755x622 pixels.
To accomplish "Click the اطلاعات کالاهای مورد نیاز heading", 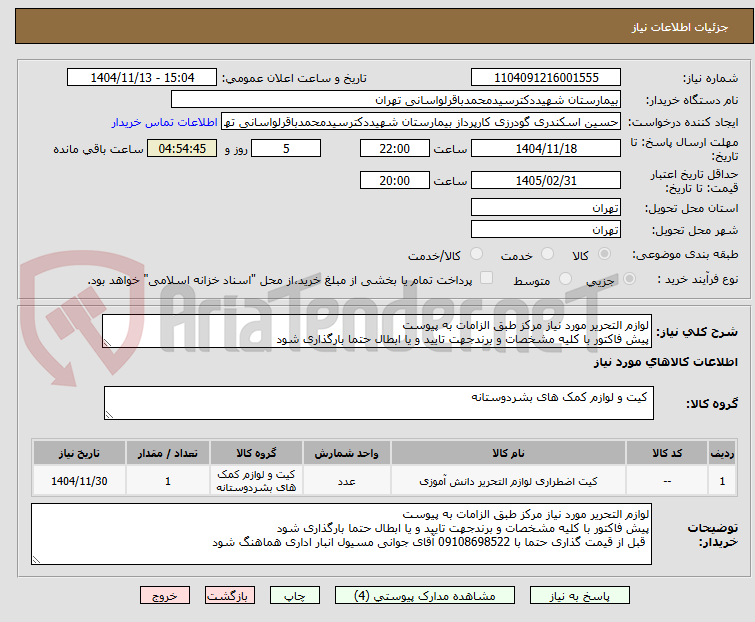I will coord(665,362).
